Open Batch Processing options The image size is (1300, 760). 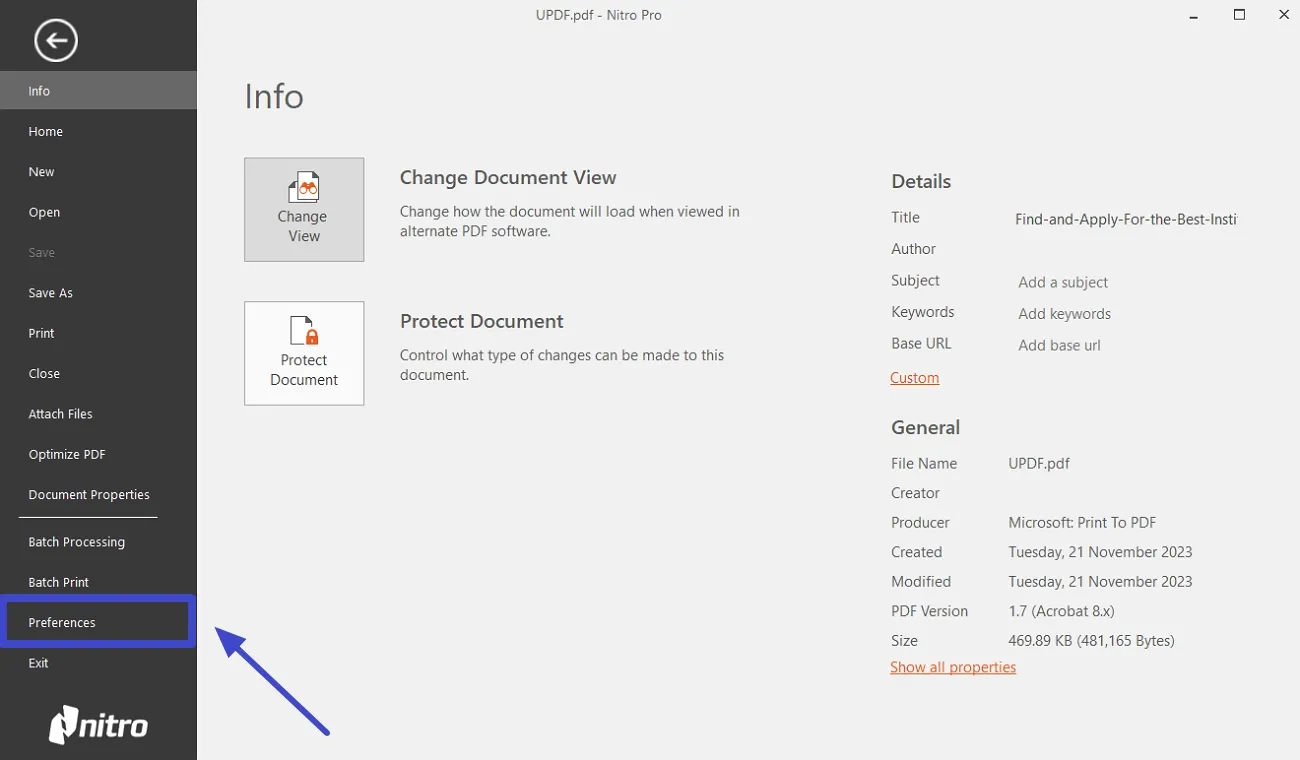[x=76, y=541]
